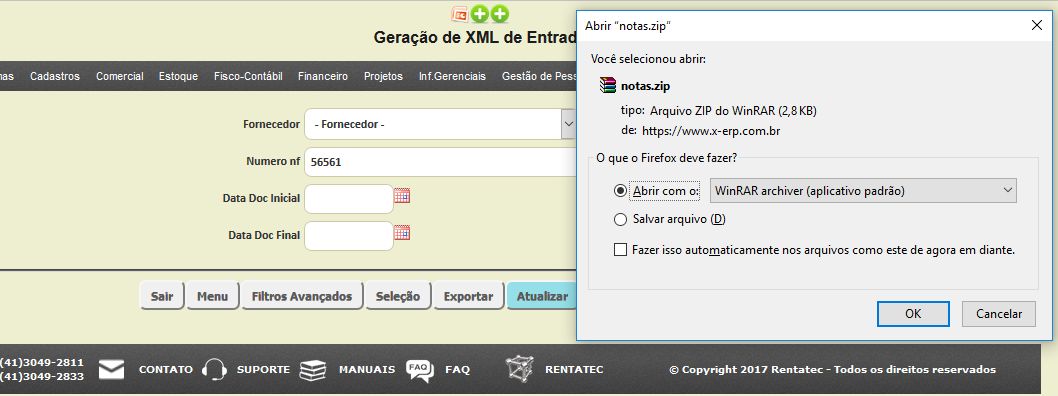Click the (41)3049-2811 phone number
Screen dimensions: 1058x396
(x=42, y=363)
